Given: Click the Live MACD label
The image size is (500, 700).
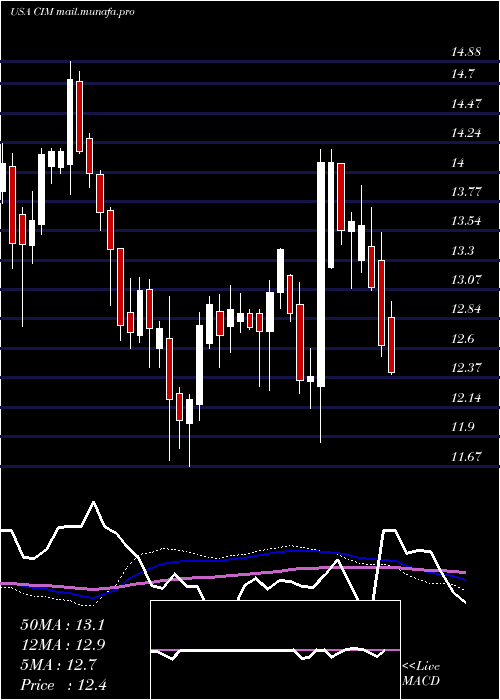Looking at the screenshot, I should pyautogui.click(x=421, y=673).
